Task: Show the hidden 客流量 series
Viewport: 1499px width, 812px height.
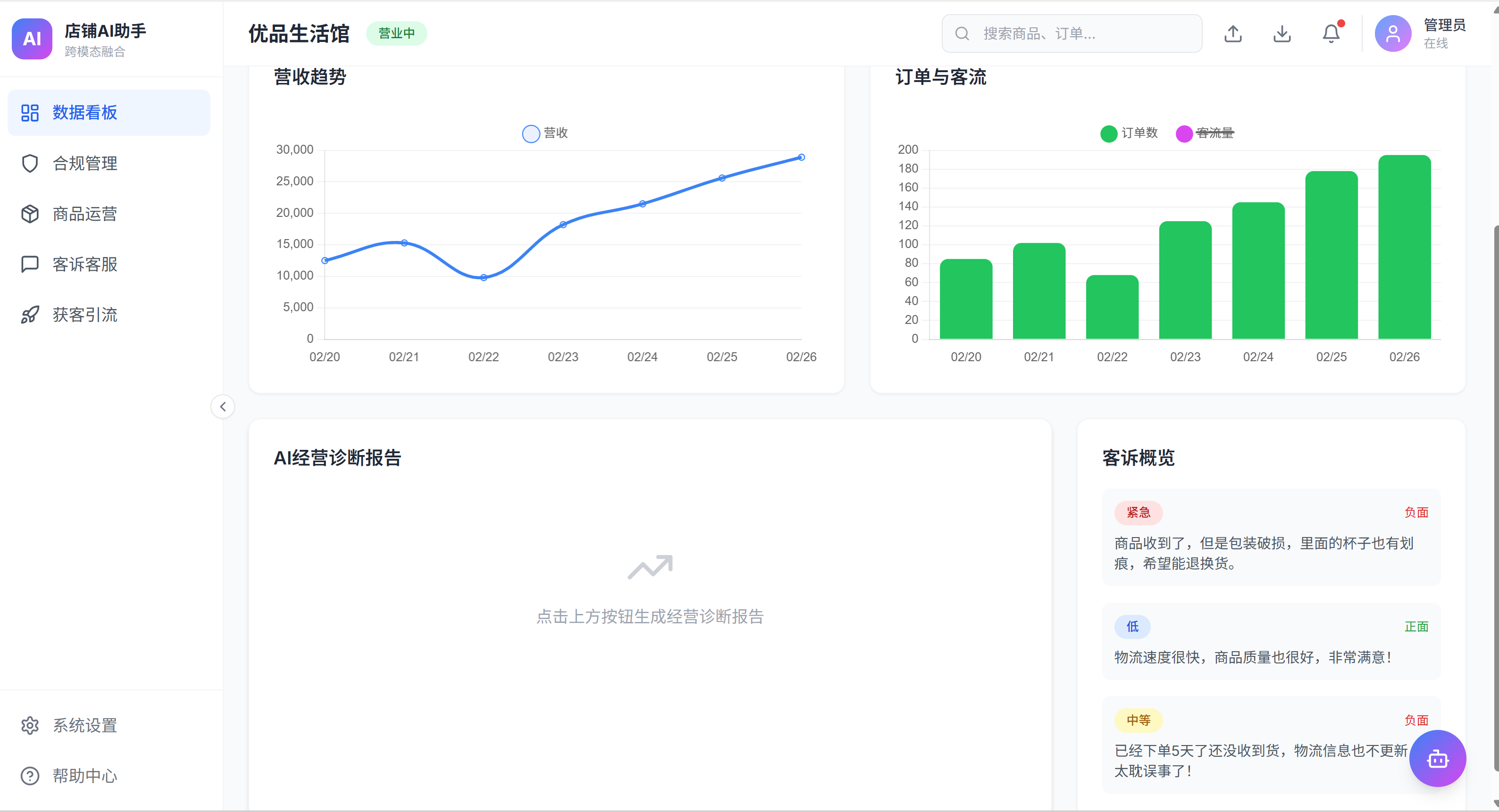Action: click(x=1205, y=133)
